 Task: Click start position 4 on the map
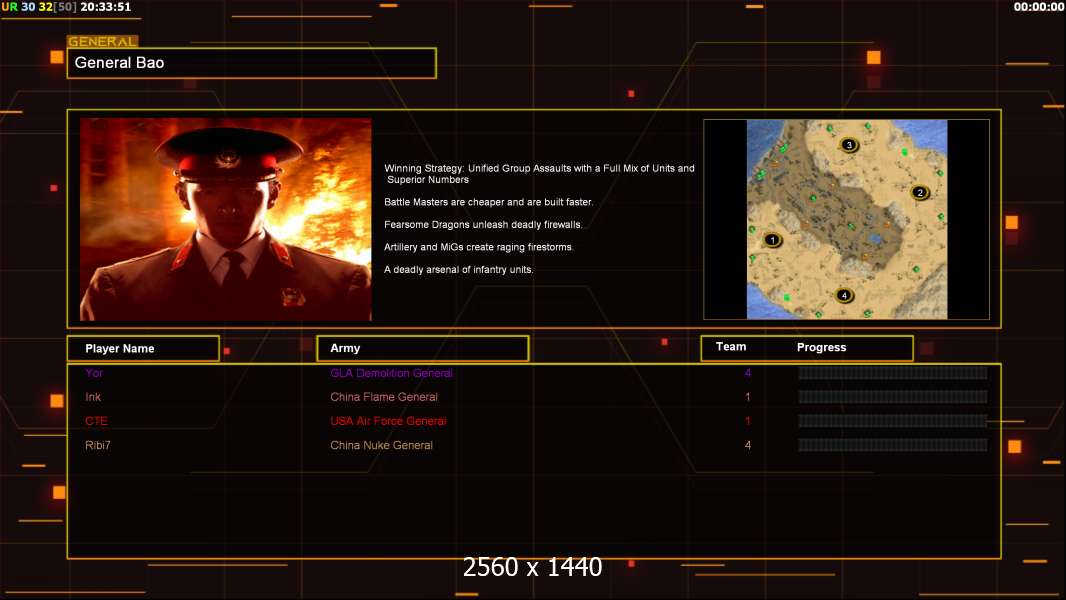pos(844,295)
